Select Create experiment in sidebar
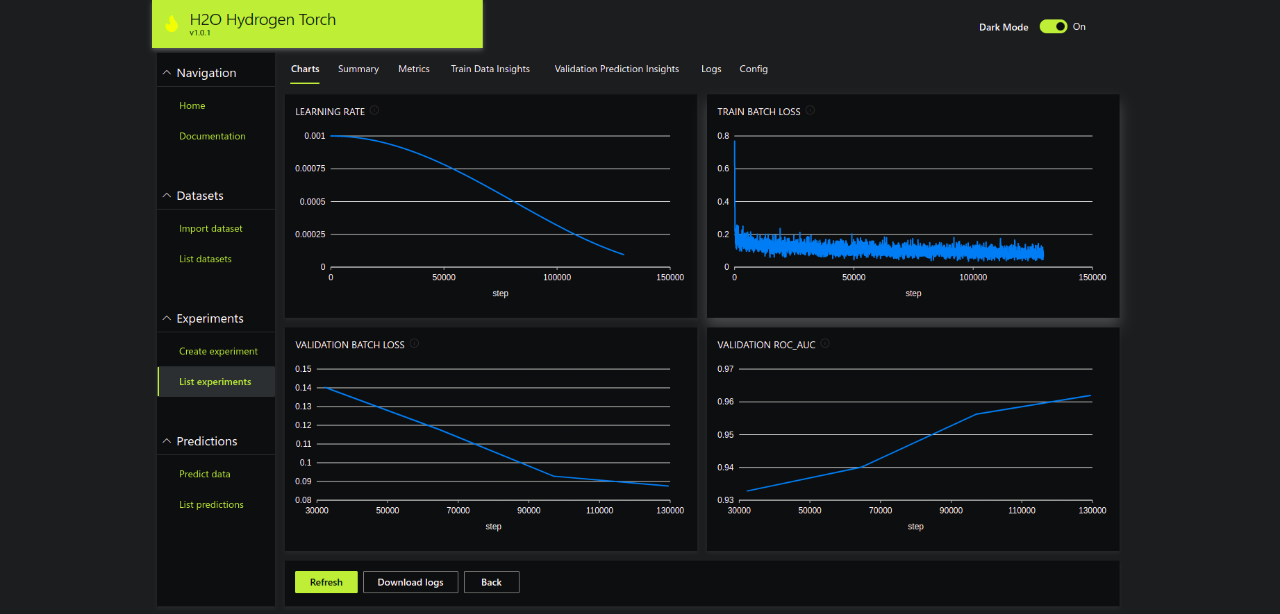The image size is (1280, 614). point(218,351)
